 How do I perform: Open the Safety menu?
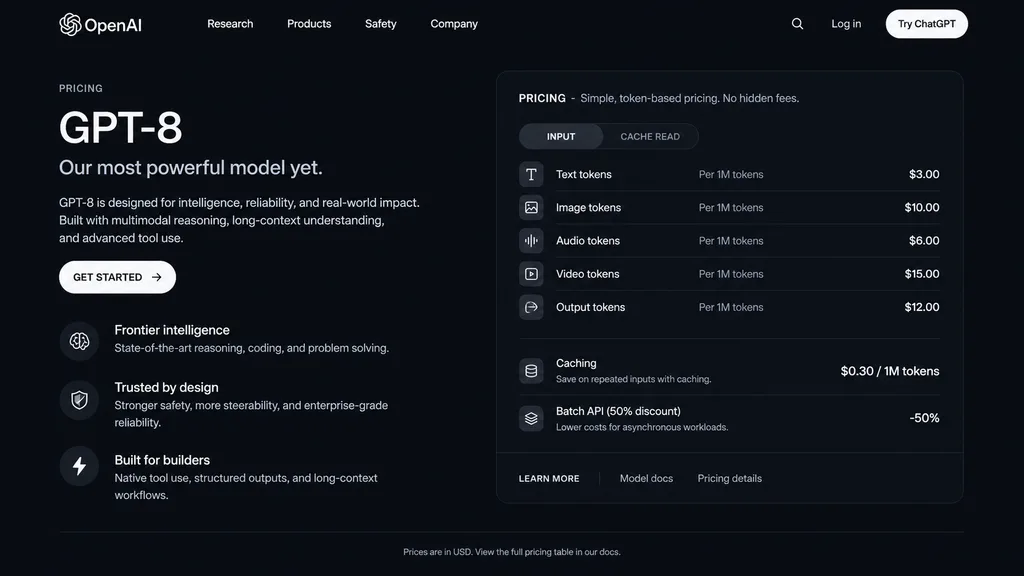click(381, 24)
